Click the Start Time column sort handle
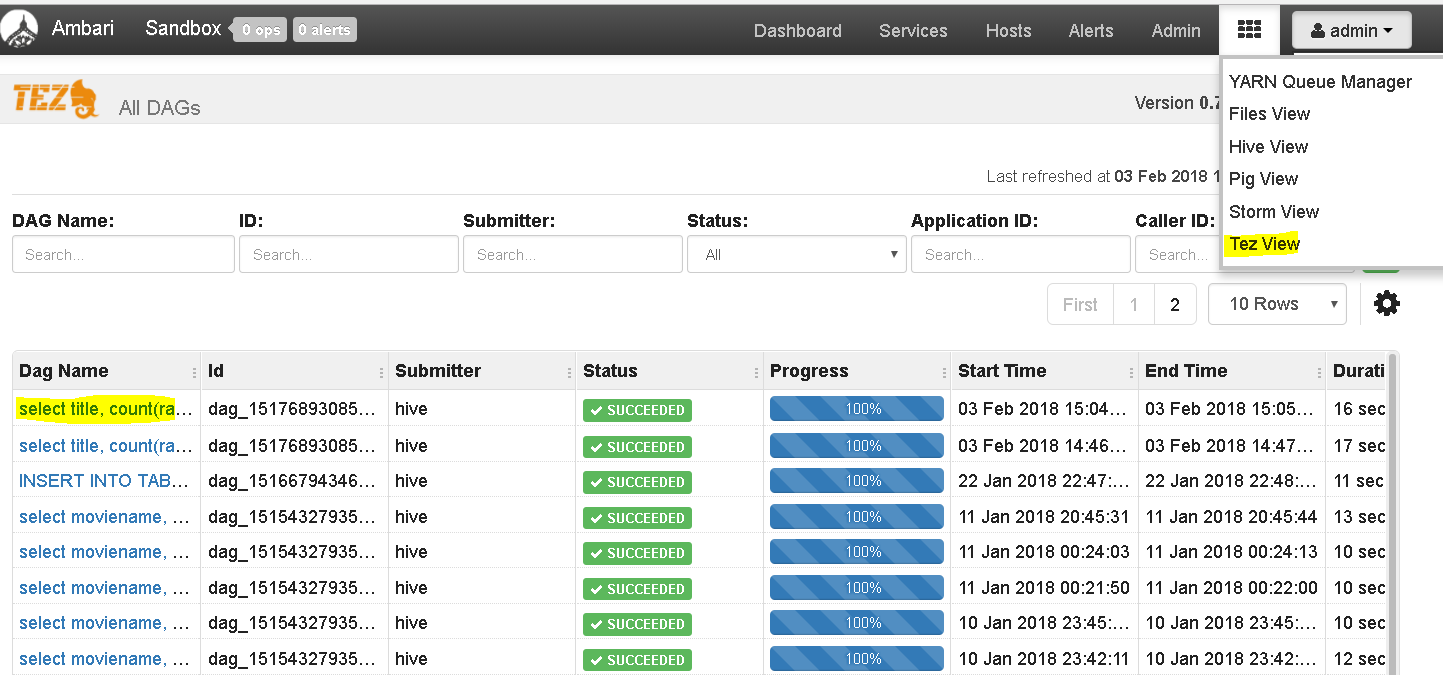 point(1132,372)
